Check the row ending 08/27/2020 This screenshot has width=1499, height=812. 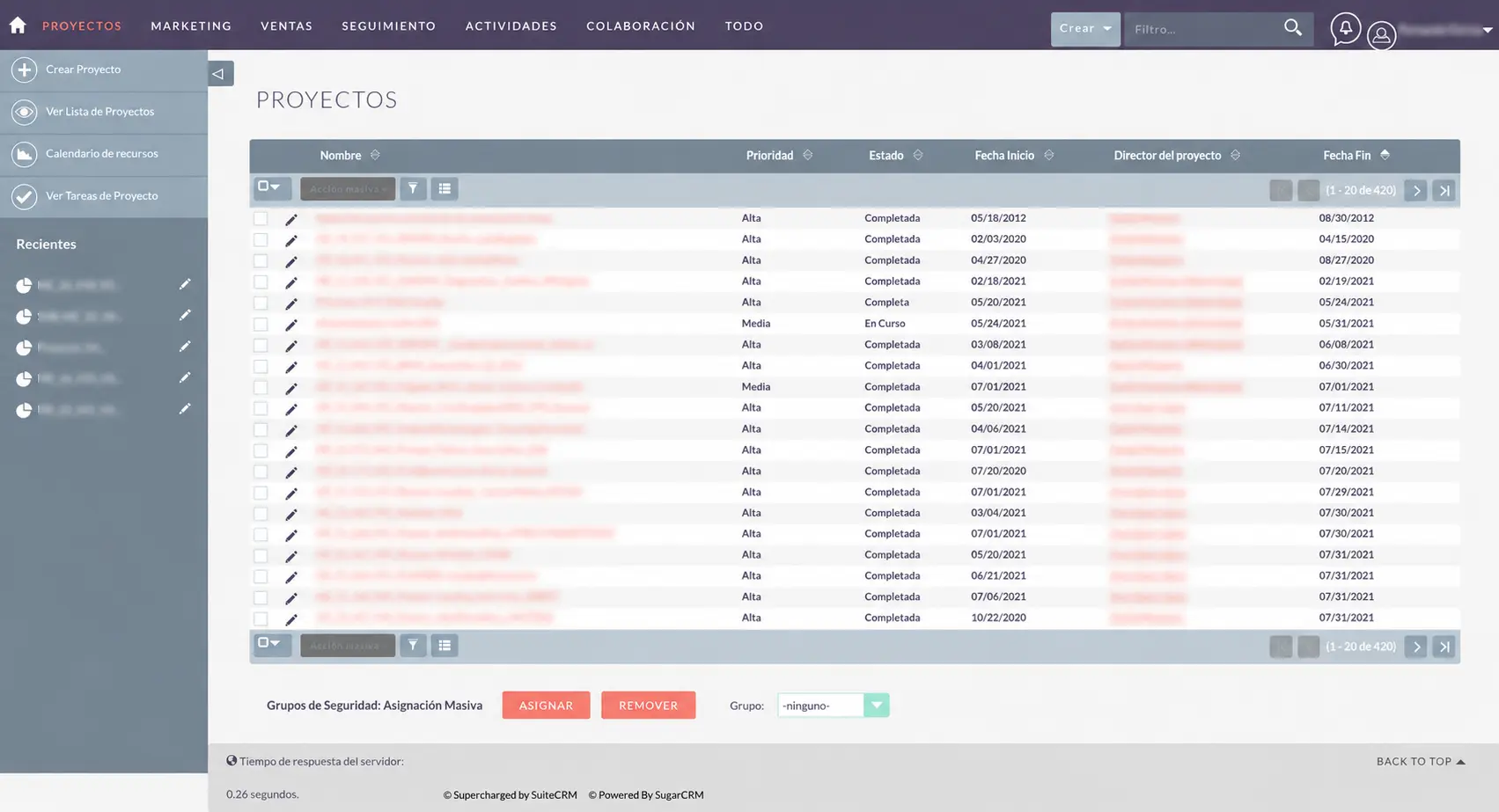261,260
